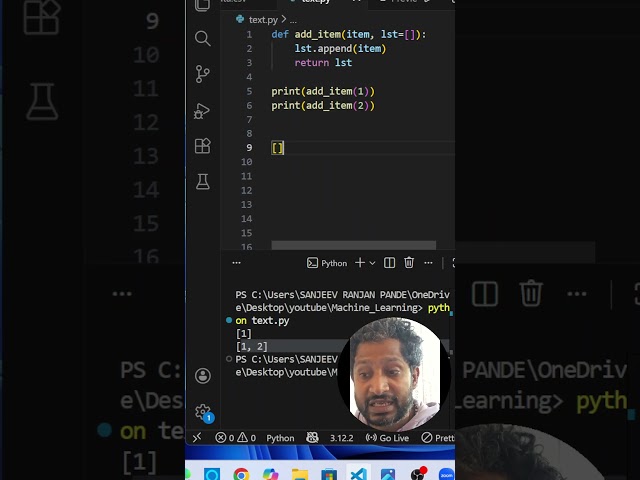640x480 pixels.
Task: Open the launch profile dropdown beside plus
Action: (372, 263)
